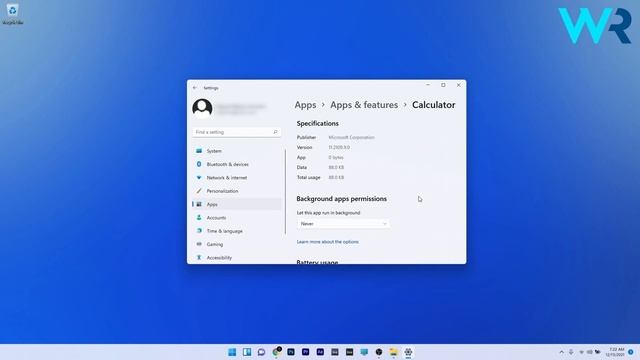Click the Apps & features breadcrumb

coord(364,105)
